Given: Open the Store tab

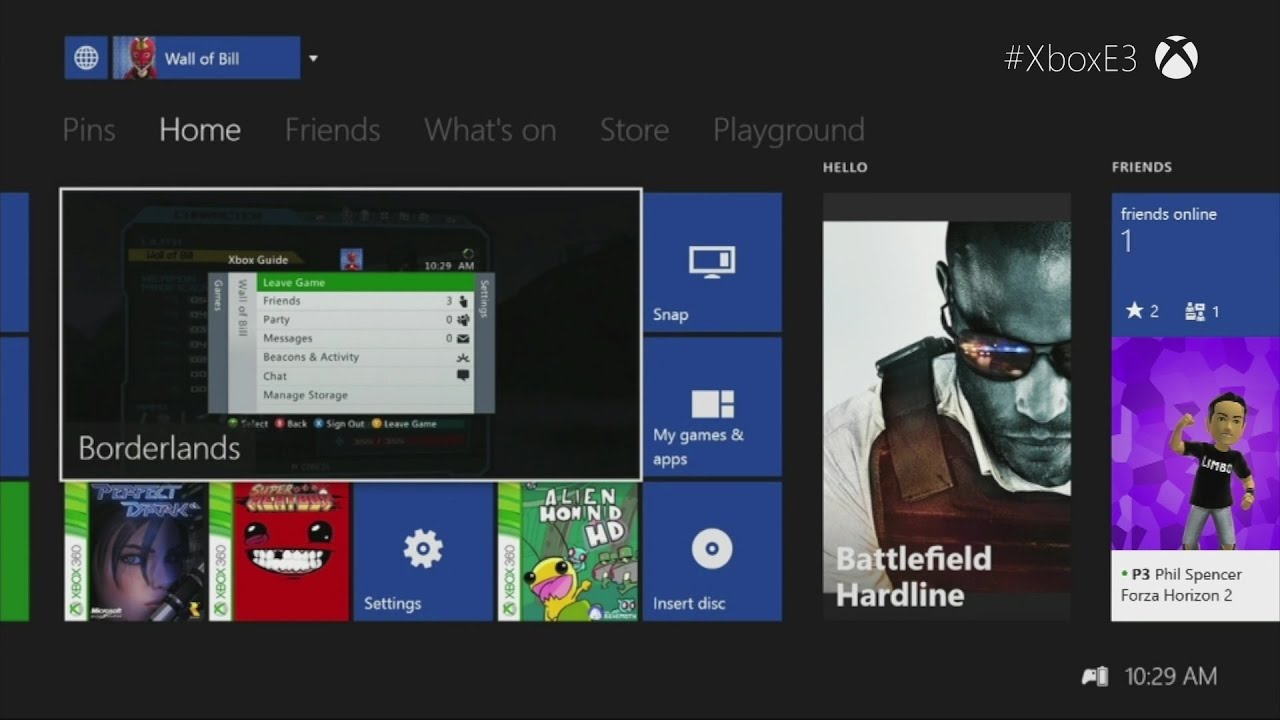Looking at the screenshot, I should coord(634,130).
